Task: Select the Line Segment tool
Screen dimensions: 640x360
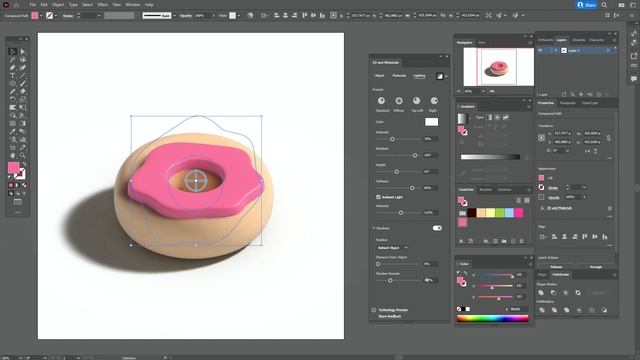Action: [23, 76]
